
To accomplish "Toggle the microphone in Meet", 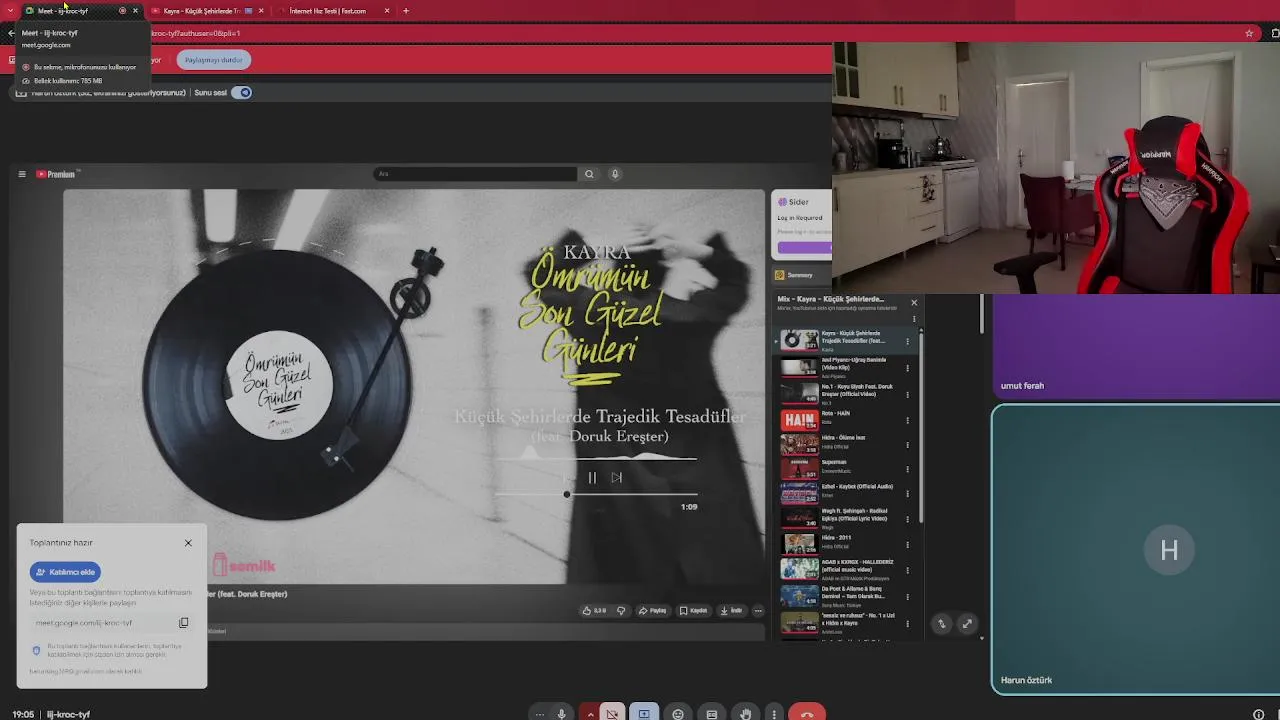I will tap(562, 714).
